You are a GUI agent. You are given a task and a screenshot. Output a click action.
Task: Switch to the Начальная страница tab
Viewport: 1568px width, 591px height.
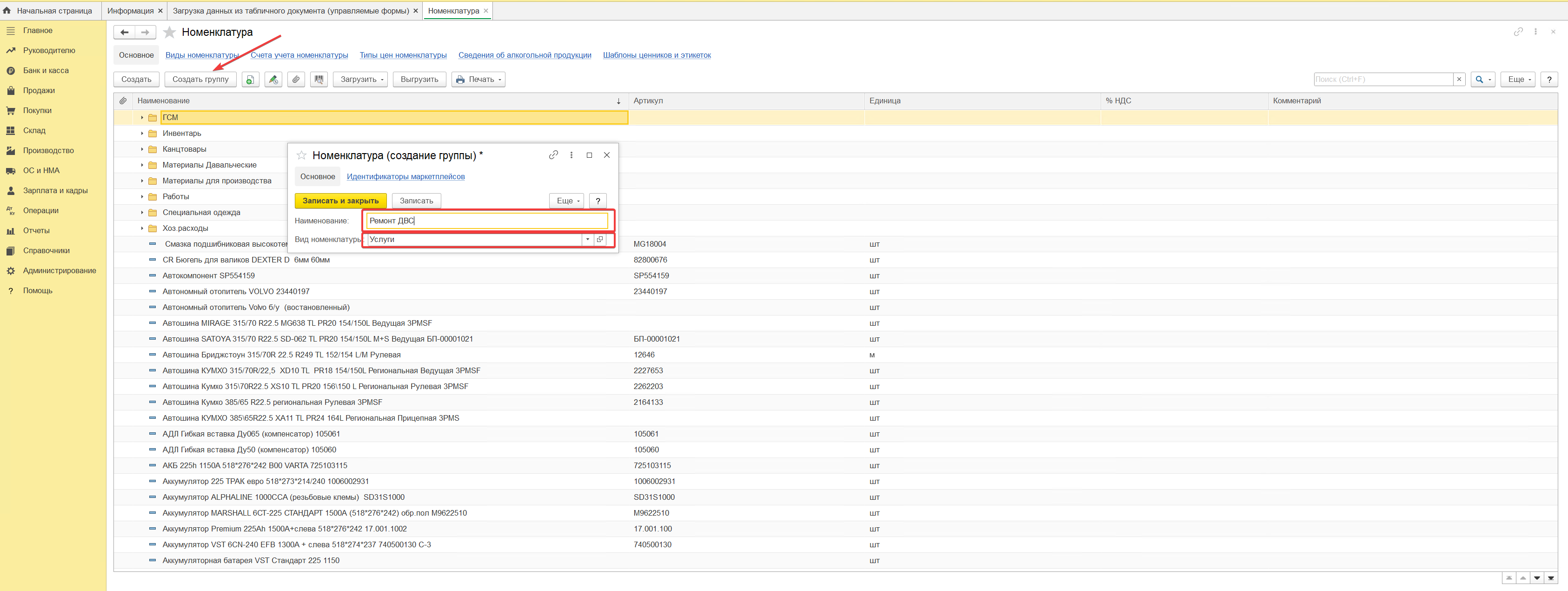tap(49, 11)
